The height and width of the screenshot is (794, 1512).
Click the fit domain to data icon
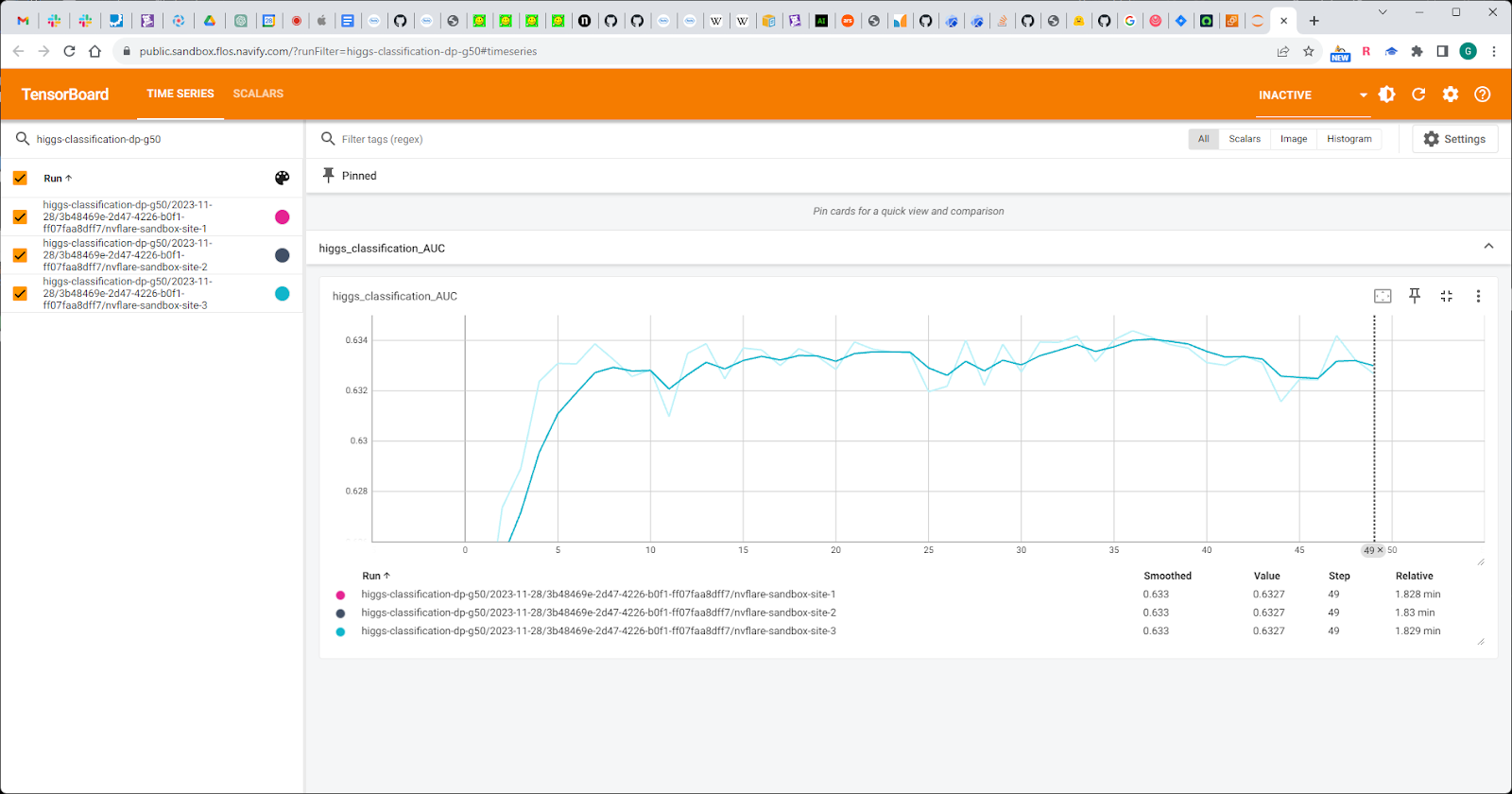coord(1383,296)
